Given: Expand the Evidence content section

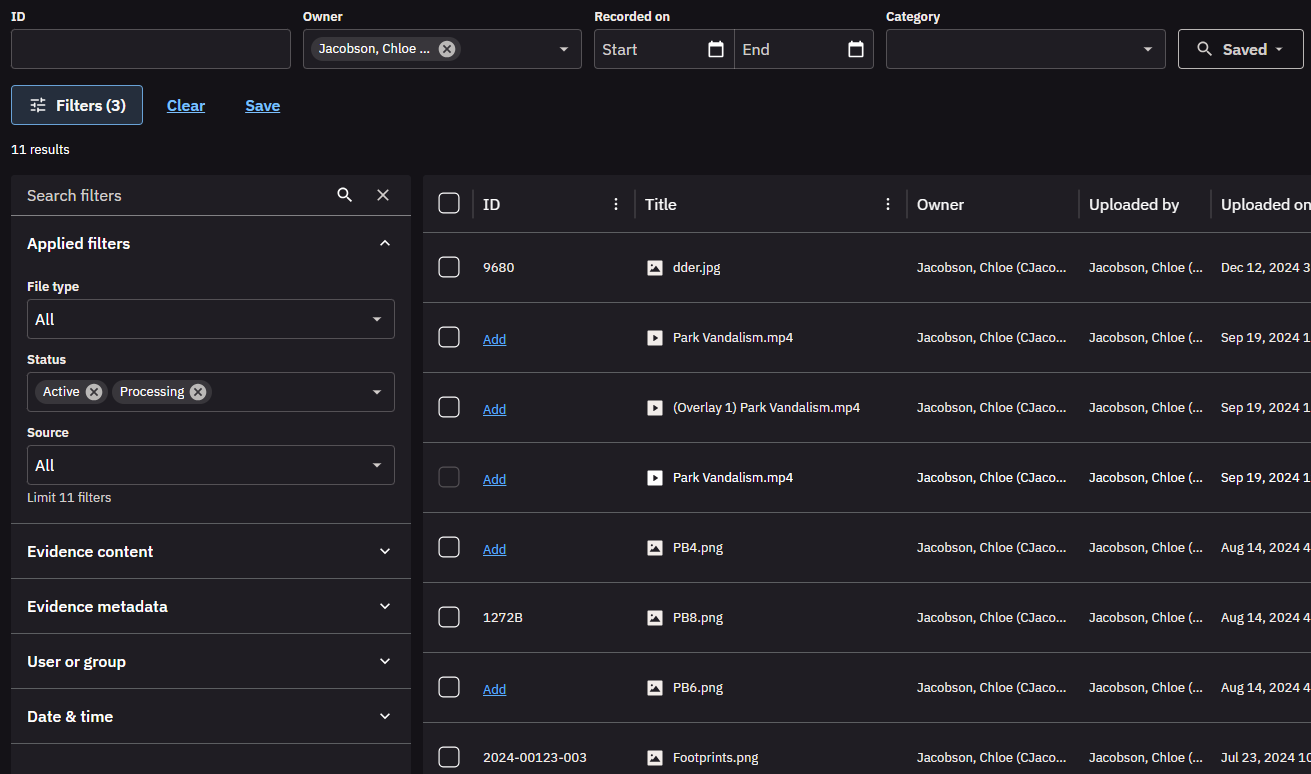Looking at the screenshot, I should coord(211,551).
